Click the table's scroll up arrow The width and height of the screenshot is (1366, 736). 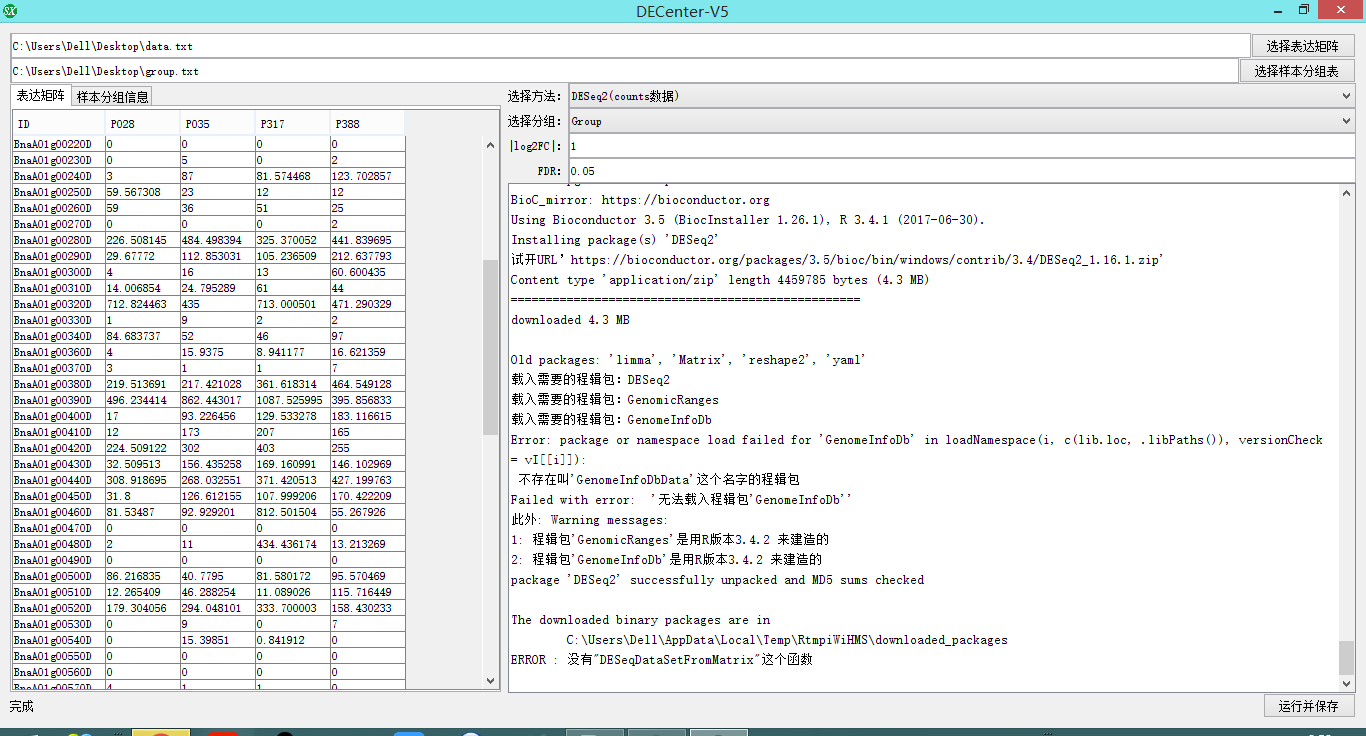tap(490, 145)
